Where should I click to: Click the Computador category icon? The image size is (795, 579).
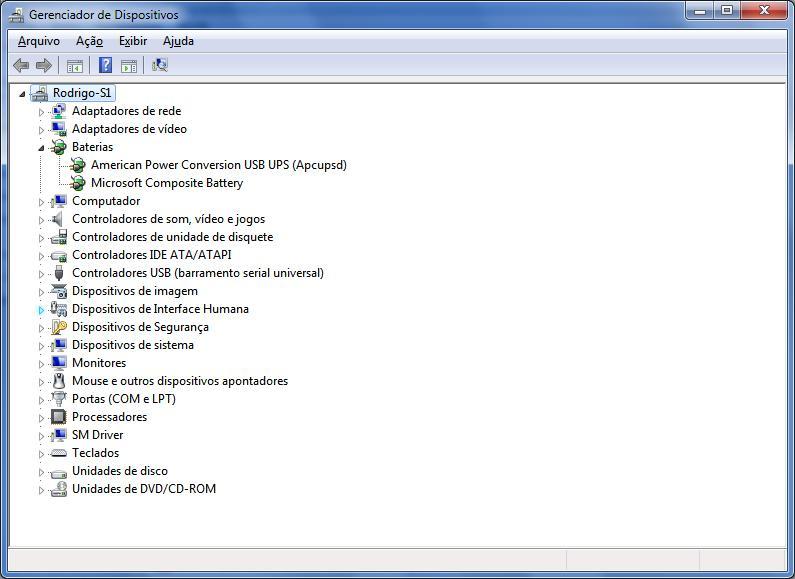click(58, 201)
